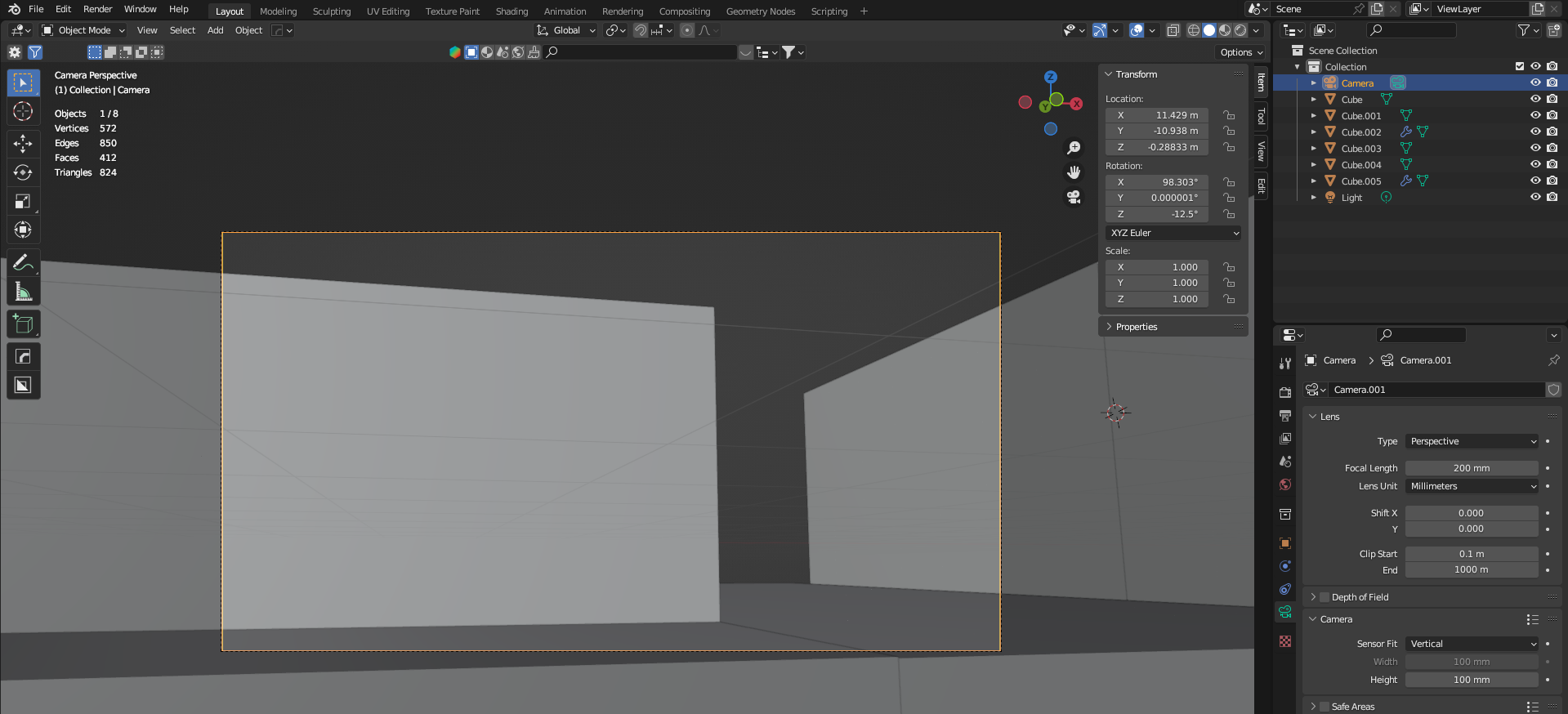
Task: Activate the Annotate tool
Action: [x=23, y=263]
